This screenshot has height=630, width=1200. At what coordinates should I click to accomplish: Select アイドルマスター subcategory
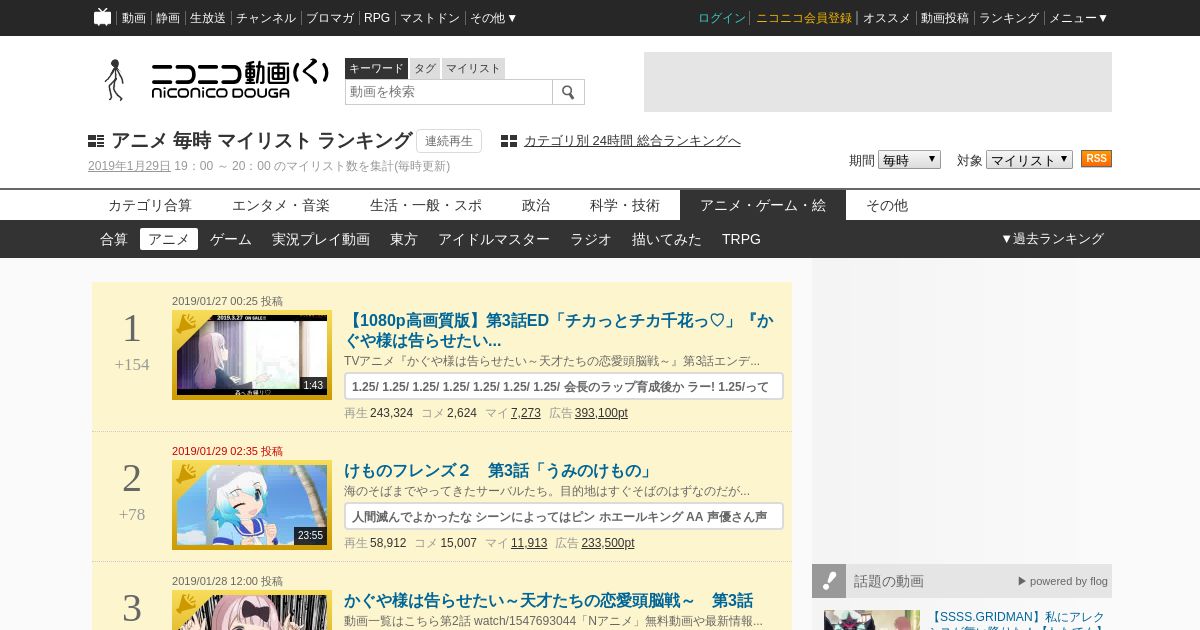494,239
